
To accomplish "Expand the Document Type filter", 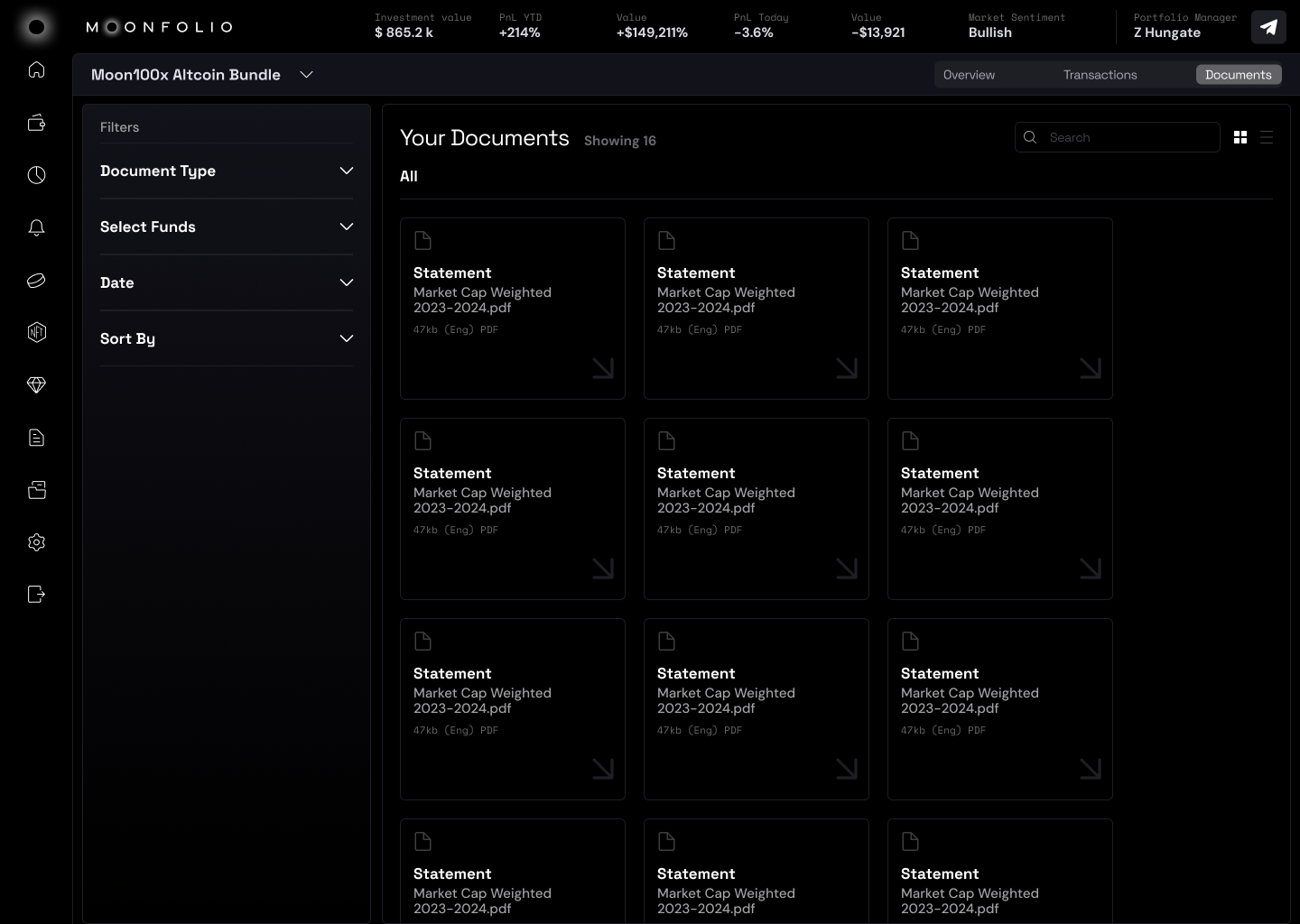I will pyautogui.click(x=227, y=171).
